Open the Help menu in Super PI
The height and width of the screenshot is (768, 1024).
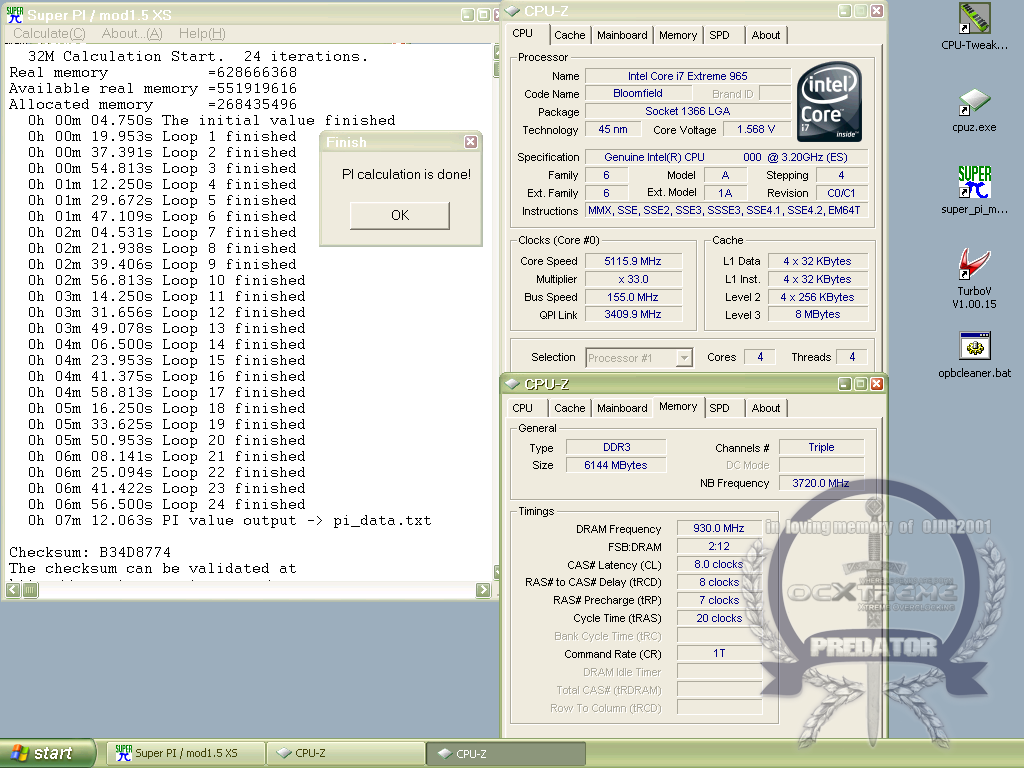click(x=202, y=33)
